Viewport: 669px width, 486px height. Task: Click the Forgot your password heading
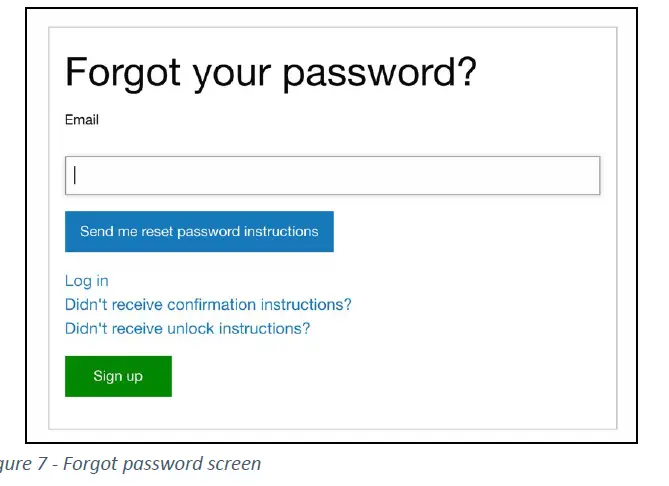tap(270, 73)
